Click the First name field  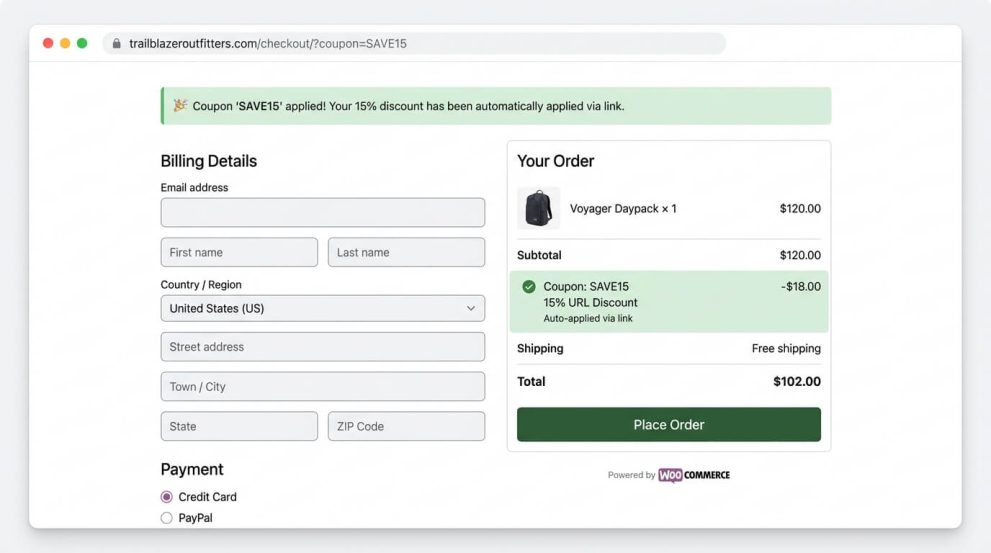coord(240,252)
